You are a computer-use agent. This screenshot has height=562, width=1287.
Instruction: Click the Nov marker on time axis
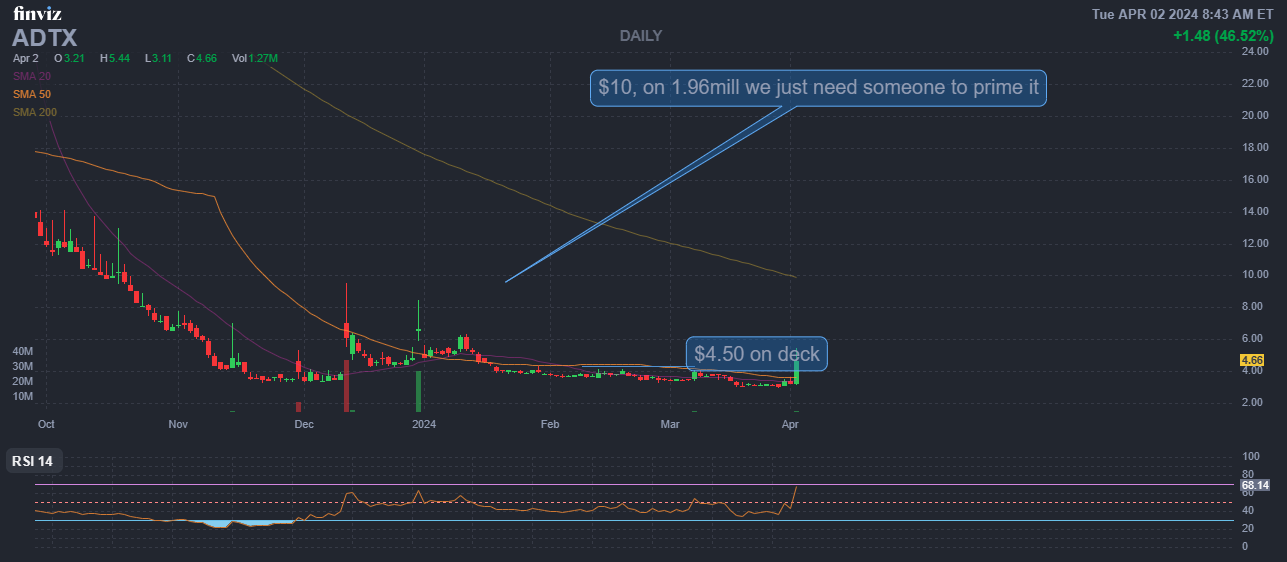[178, 424]
